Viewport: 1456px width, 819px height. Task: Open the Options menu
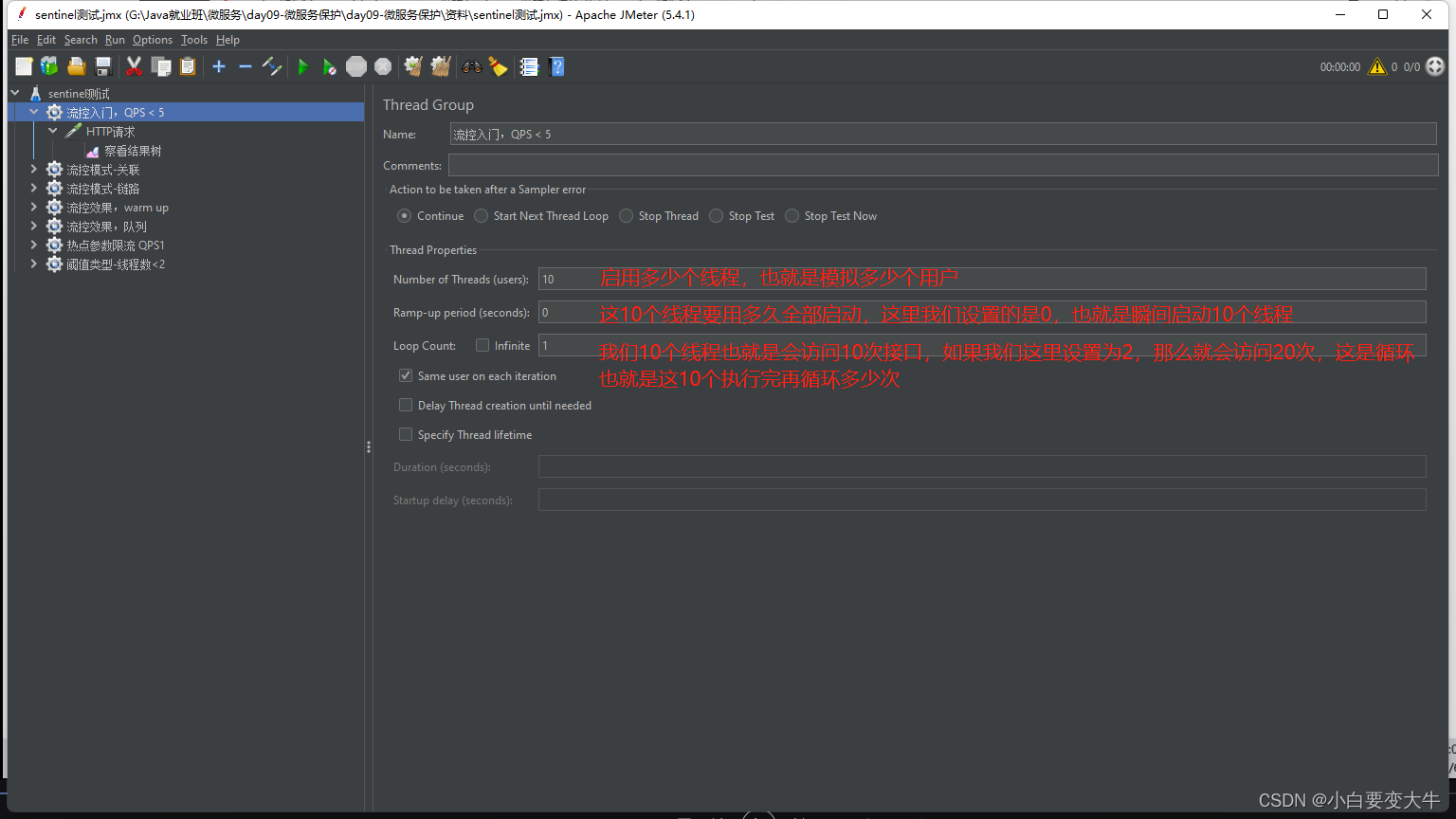click(153, 40)
